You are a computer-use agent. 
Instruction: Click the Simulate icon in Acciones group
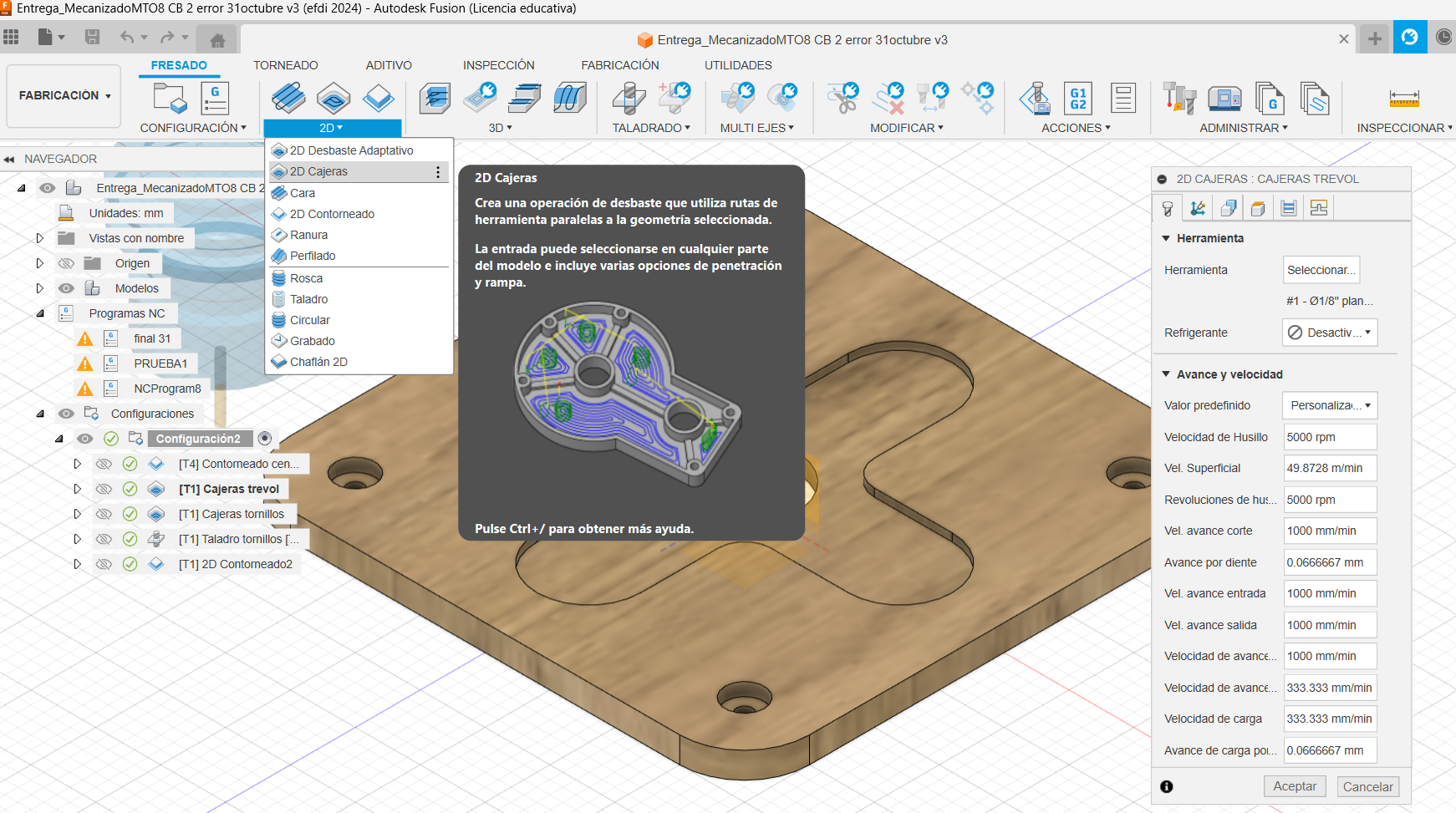point(1035,99)
